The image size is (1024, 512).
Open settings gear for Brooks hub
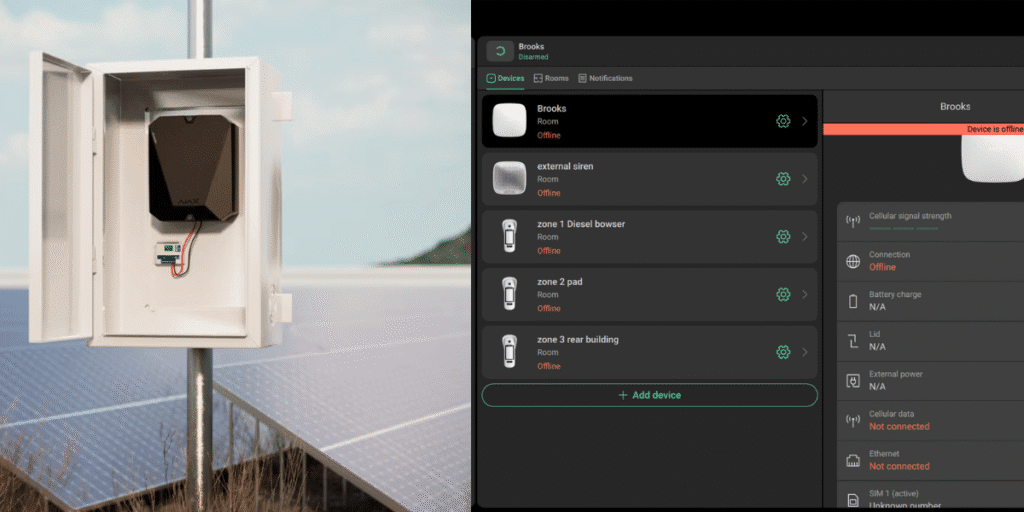[x=783, y=121]
